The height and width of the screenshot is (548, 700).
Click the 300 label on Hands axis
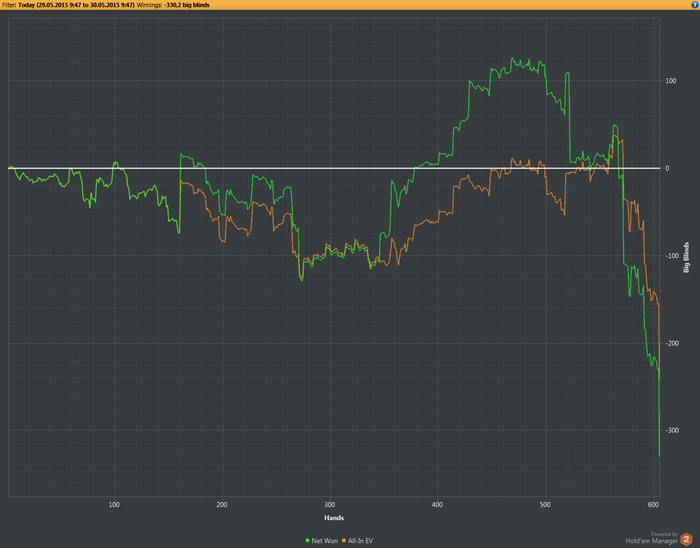[x=329, y=504]
